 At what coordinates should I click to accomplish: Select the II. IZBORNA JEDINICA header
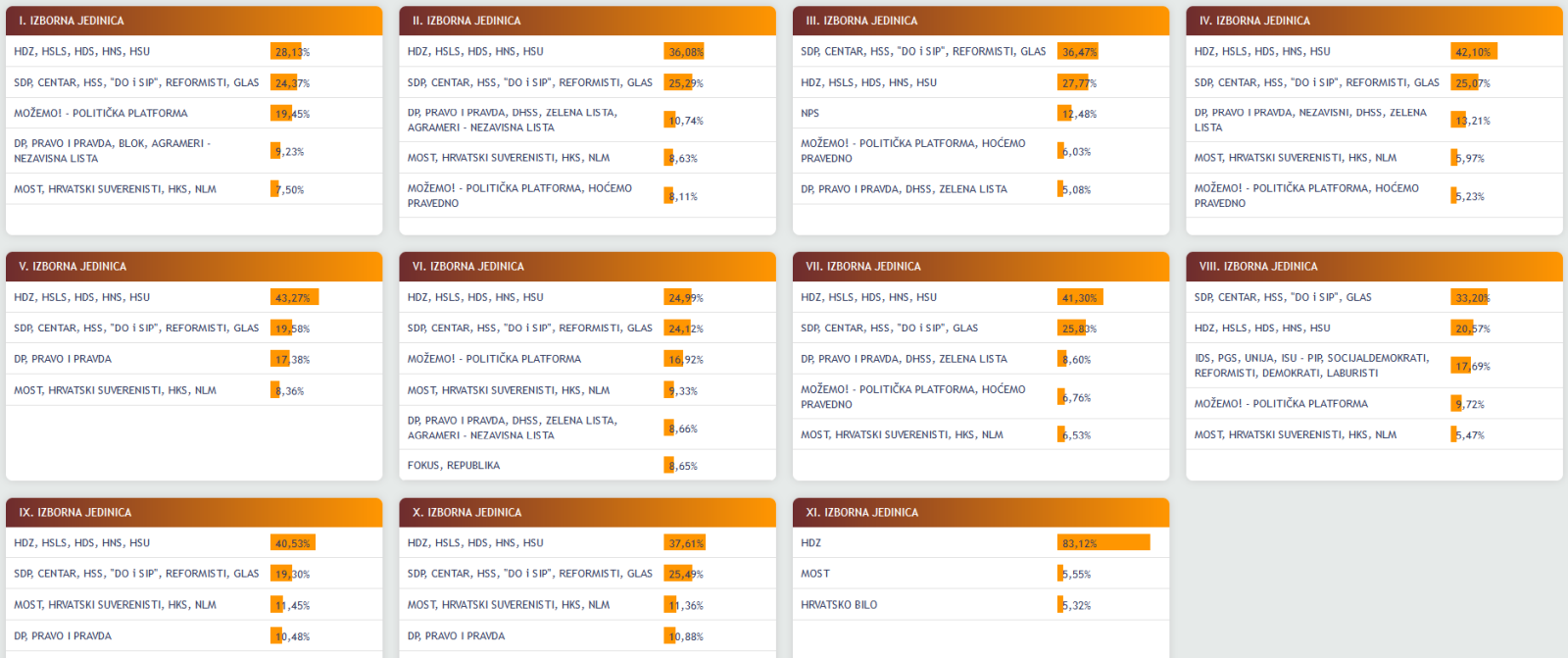point(588,21)
